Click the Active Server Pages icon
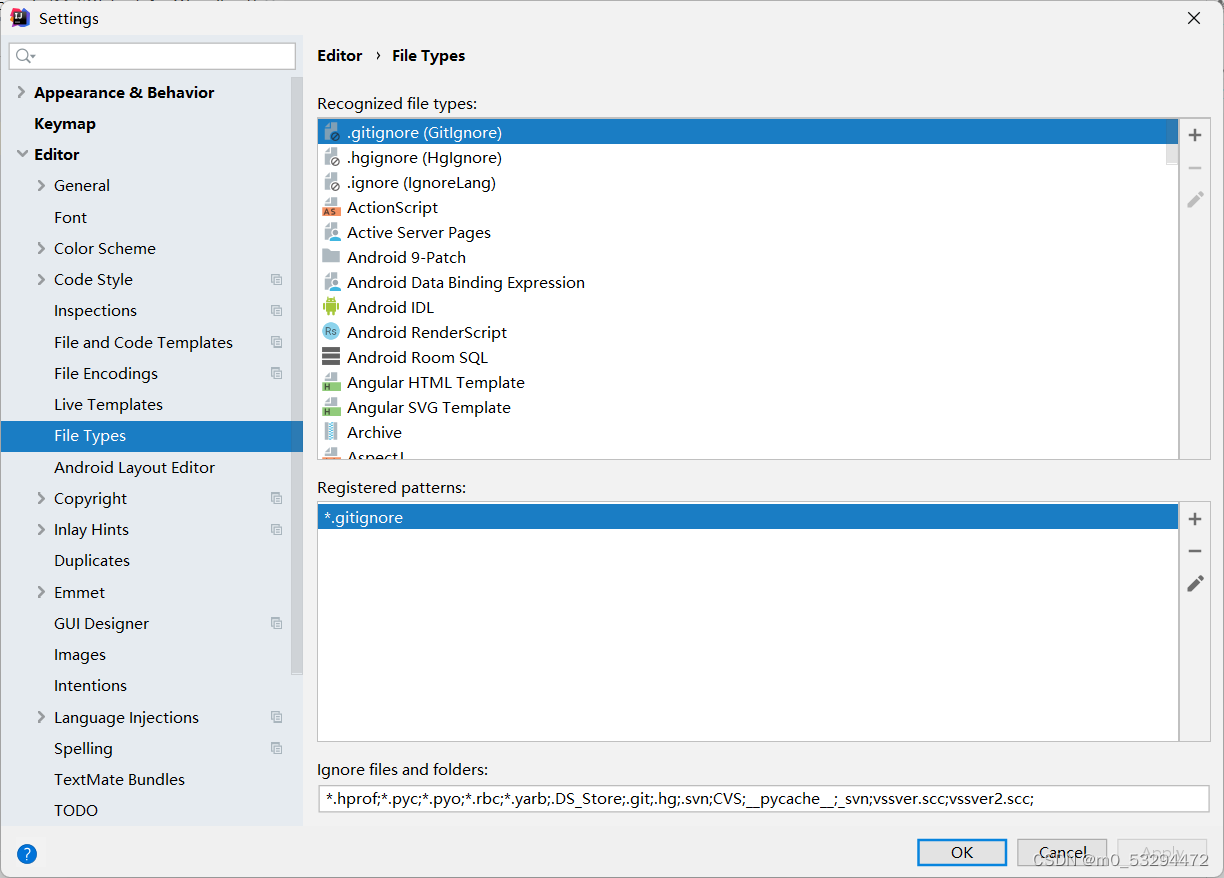The image size is (1224, 878). click(331, 232)
